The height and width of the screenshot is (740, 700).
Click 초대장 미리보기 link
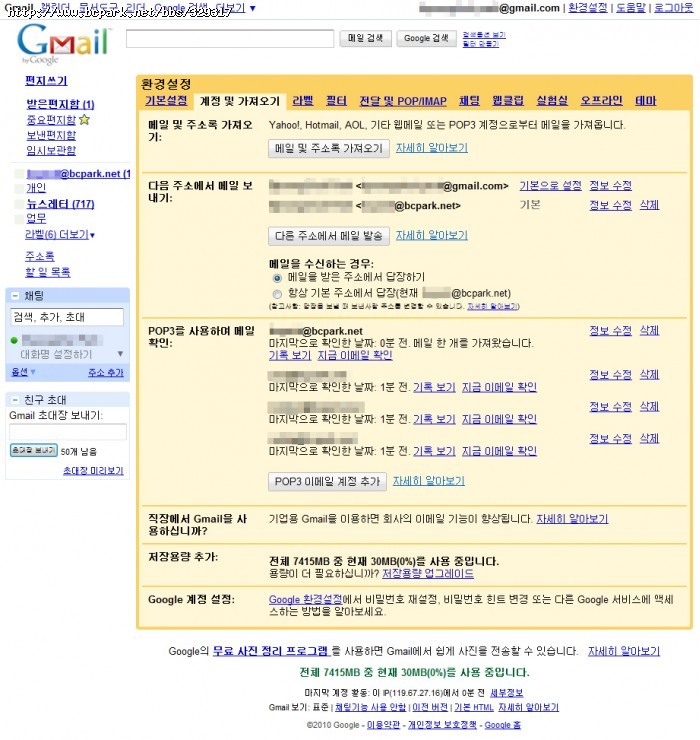(x=93, y=471)
